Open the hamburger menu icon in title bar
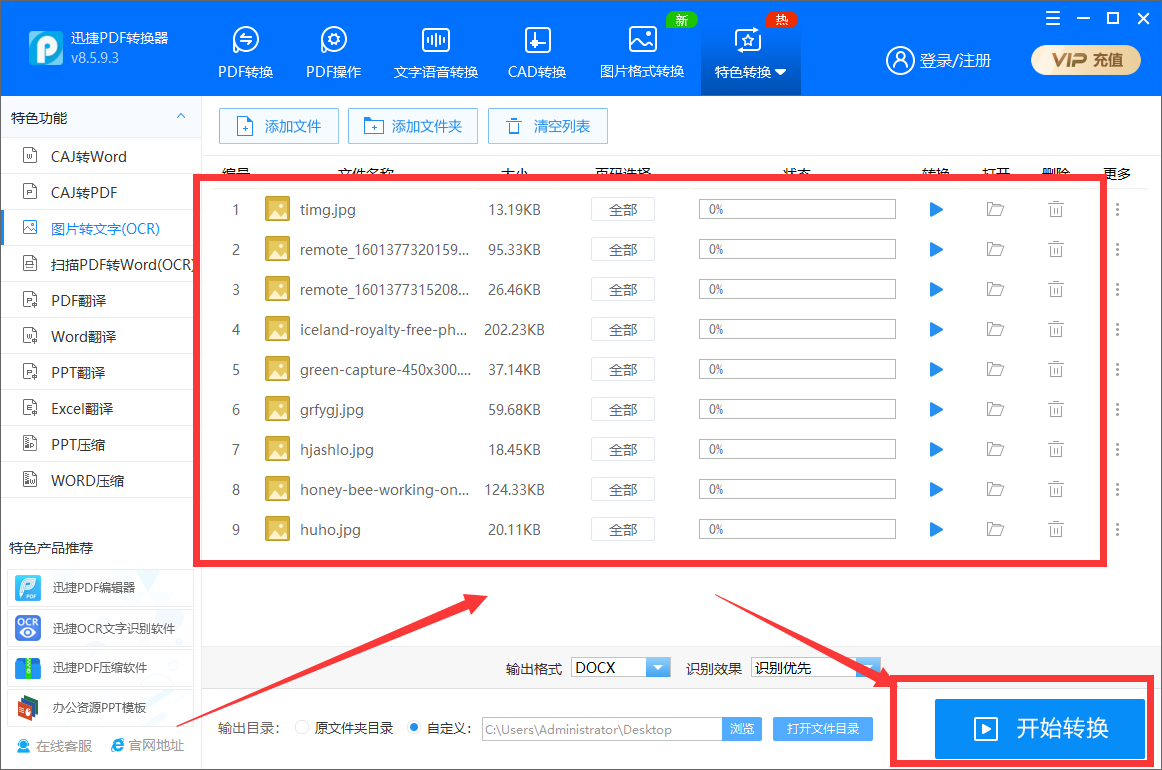1162x770 pixels. tap(1052, 19)
